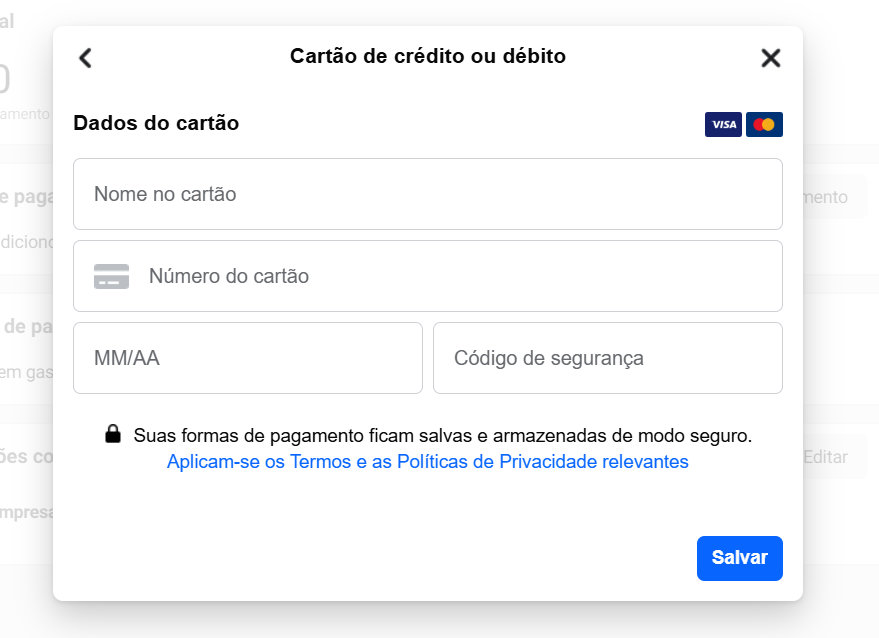Select the back navigation arrow at top left
This screenshot has height=638, width=879.
[85, 57]
